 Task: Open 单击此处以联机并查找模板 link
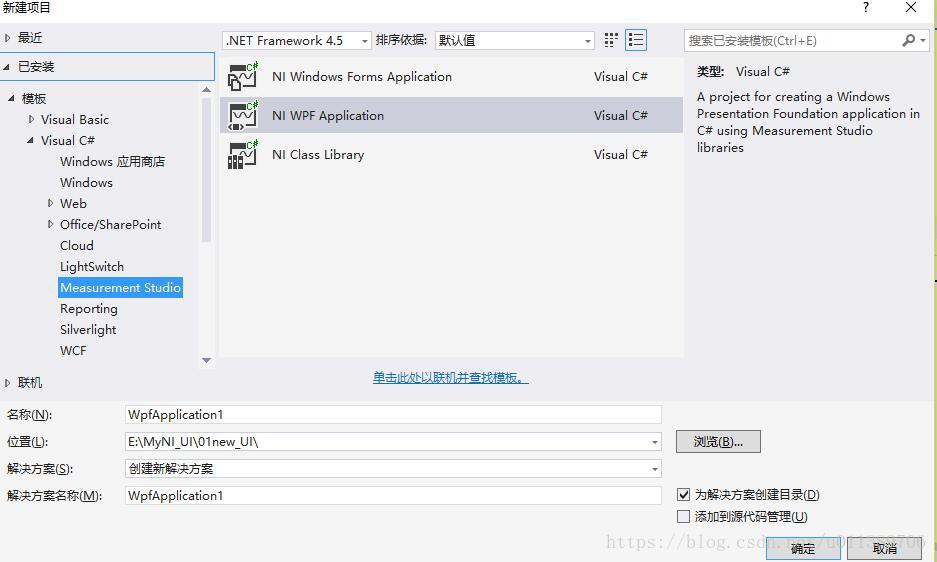coord(451,378)
